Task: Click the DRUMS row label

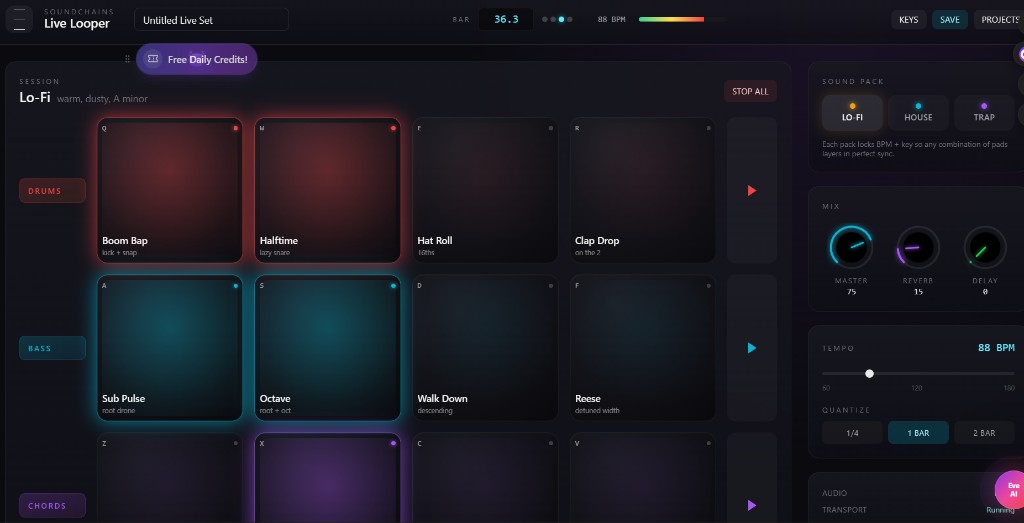Action: point(52,191)
